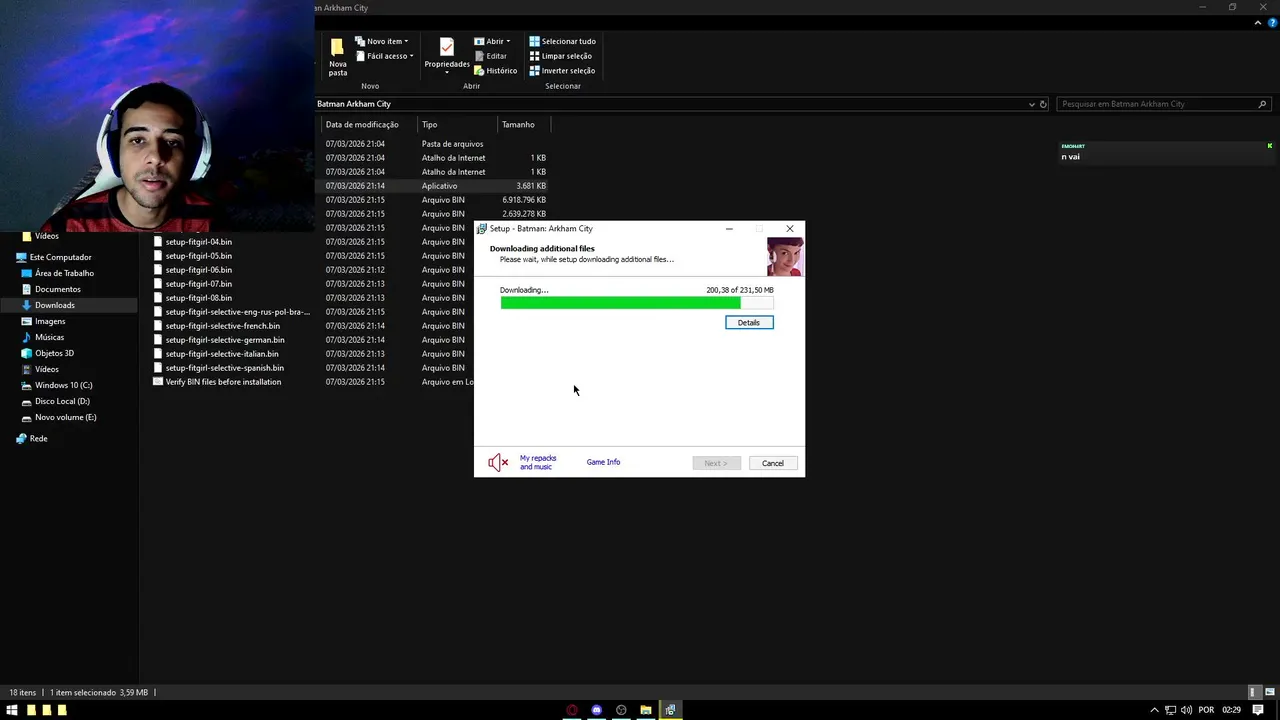The width and height of the screenshot is (1280, 720).
Task: Click the Details button in Setup dialog
Action: click(x=749, y=323)
